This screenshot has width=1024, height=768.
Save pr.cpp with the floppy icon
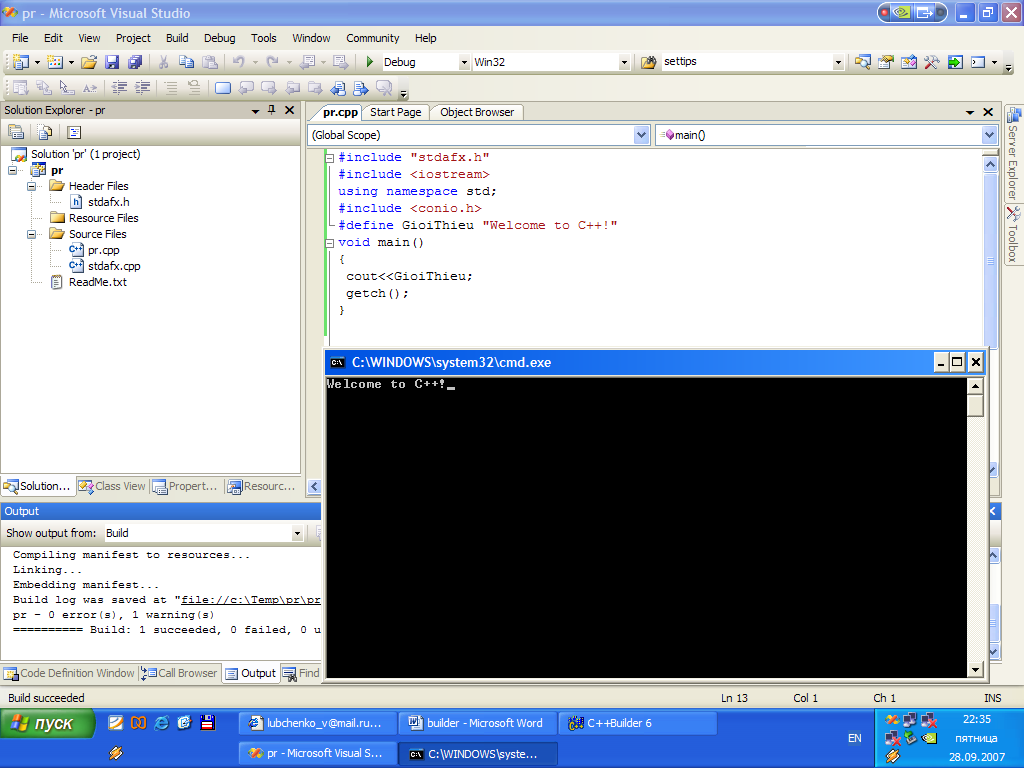point(112,62)
